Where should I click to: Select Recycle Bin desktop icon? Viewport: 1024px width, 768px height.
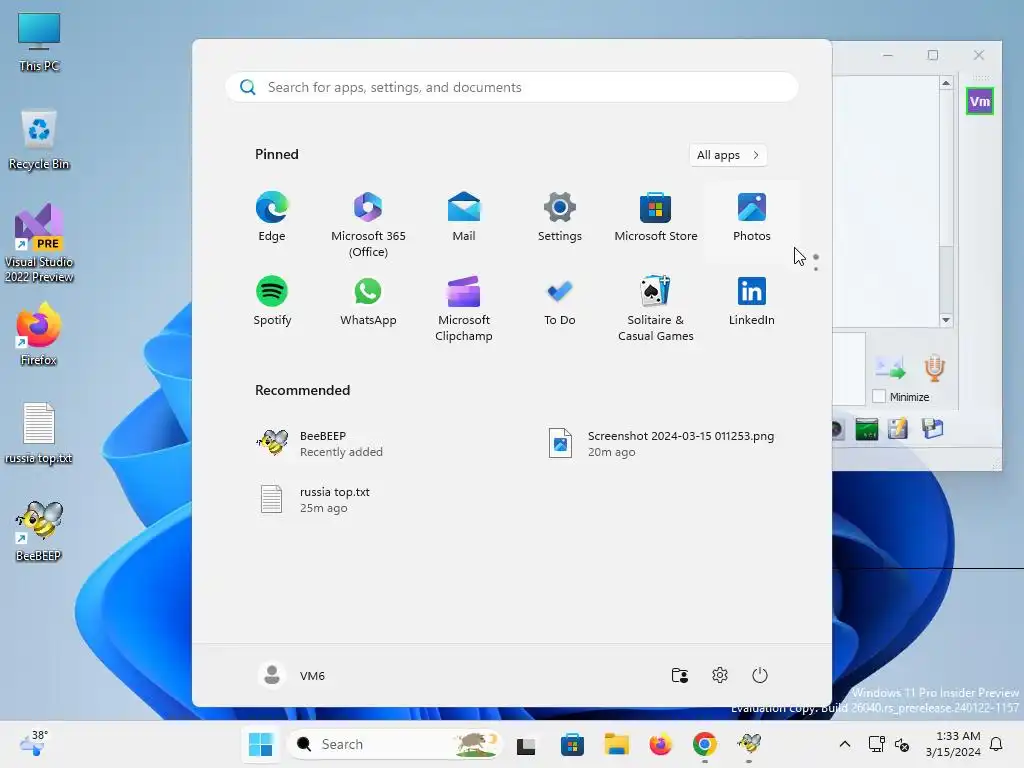(x=39, y=140)
